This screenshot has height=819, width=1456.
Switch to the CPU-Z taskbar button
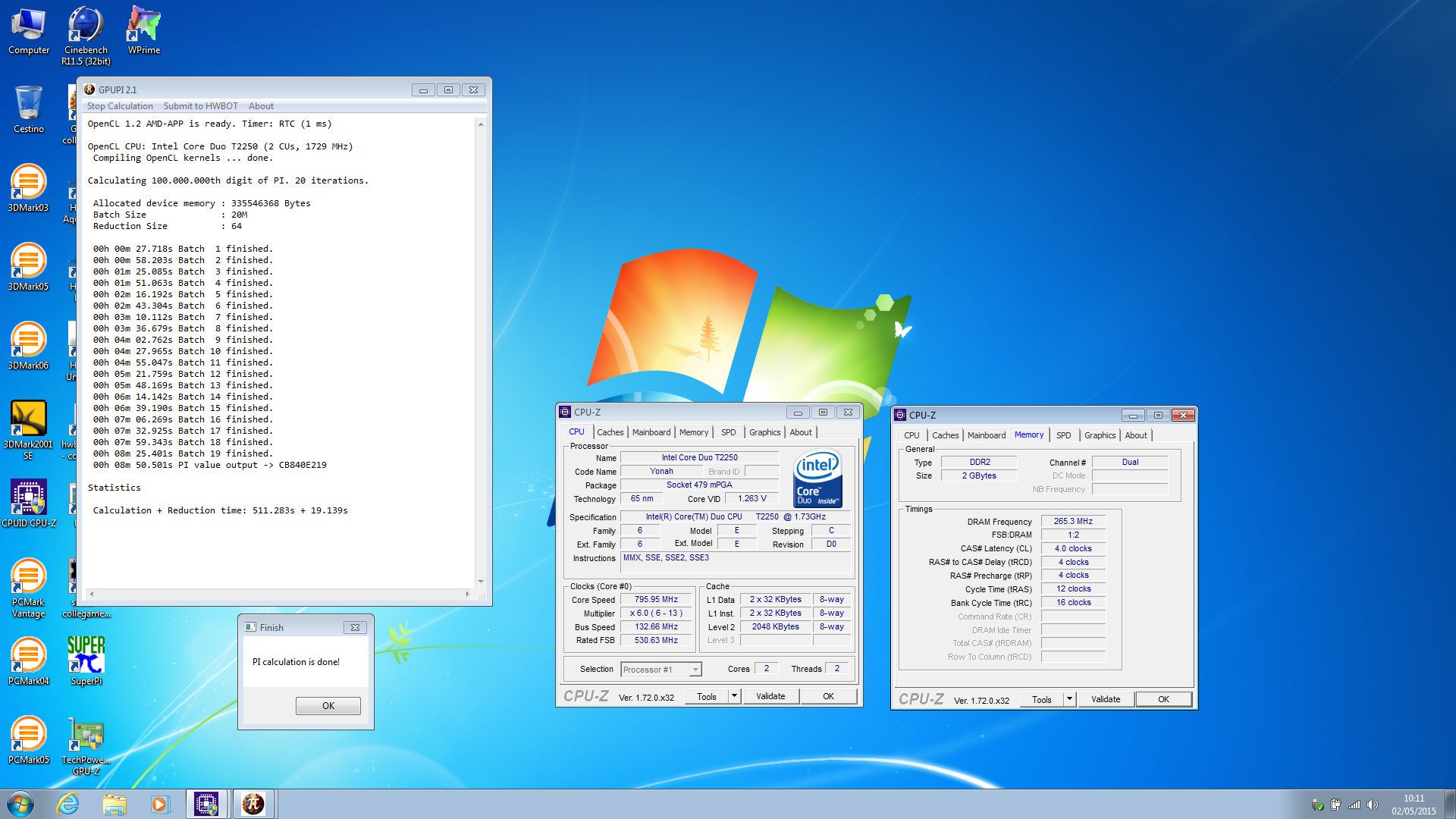click(206, 804)
